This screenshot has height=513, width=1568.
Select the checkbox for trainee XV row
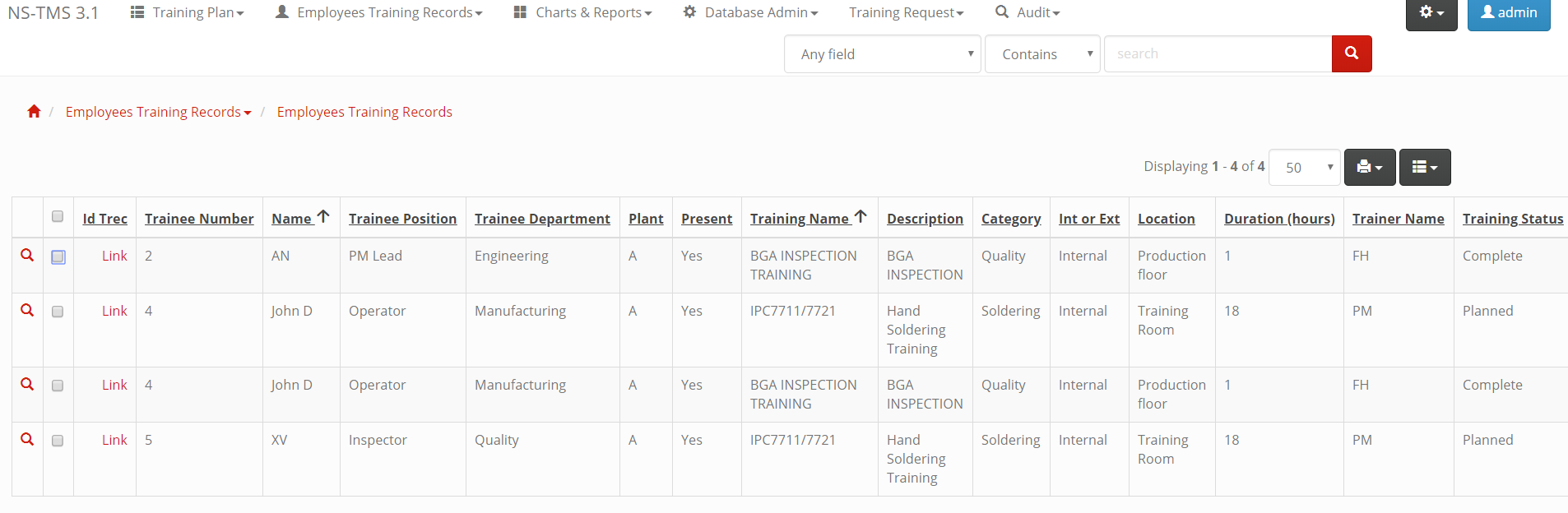[58, 441]
